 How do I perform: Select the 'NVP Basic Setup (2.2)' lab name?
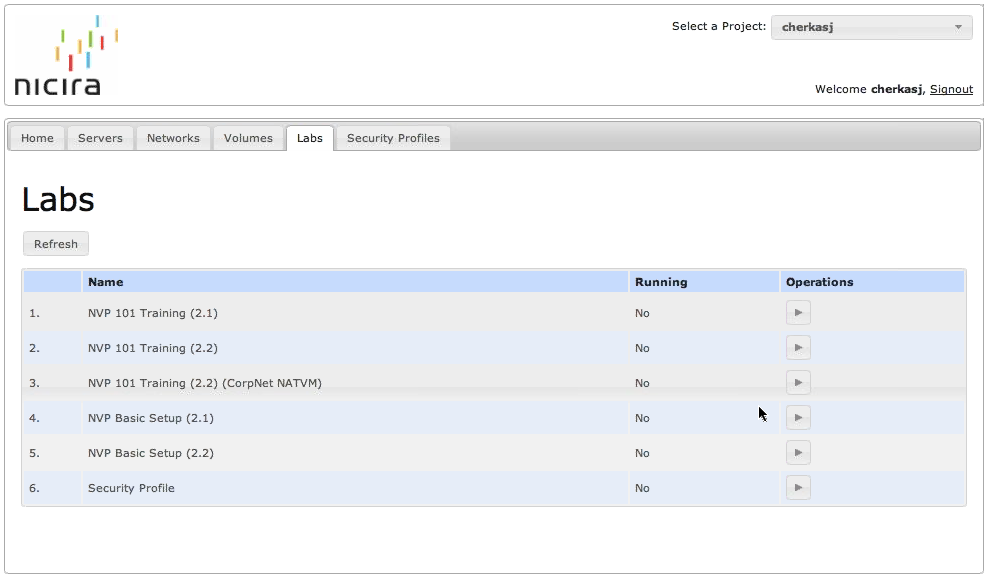click(150, 453)
